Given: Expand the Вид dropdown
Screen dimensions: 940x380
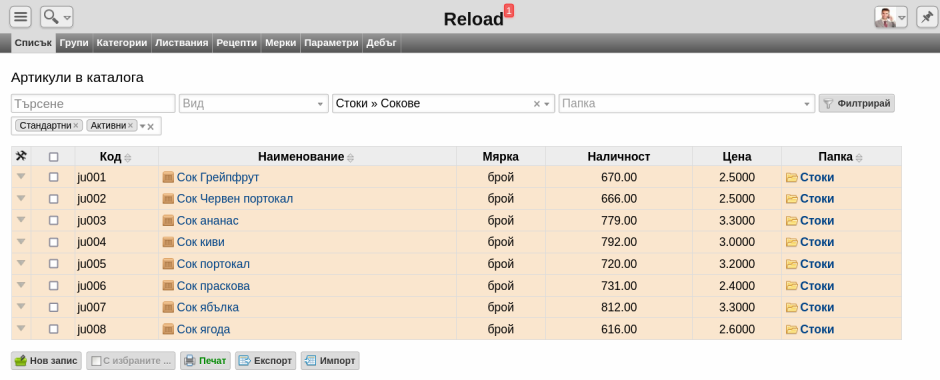Looking at the screenshot, I should [254, 104].
